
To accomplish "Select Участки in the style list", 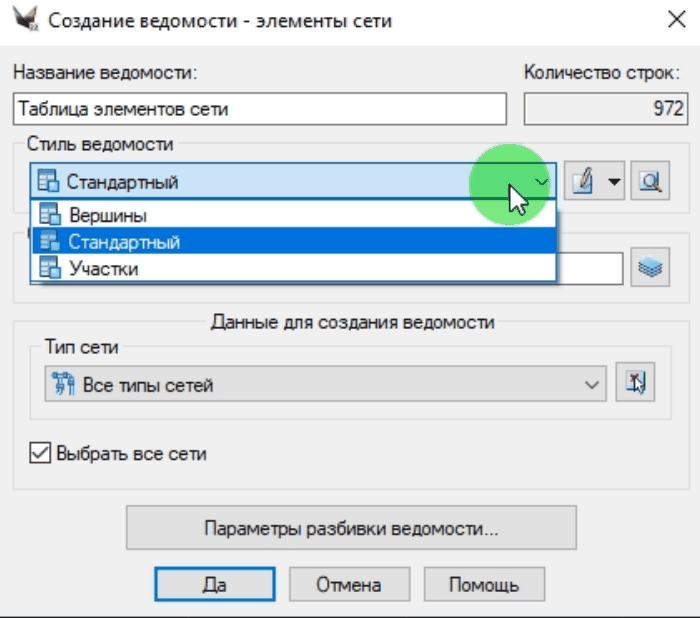I will pos(294,268).
